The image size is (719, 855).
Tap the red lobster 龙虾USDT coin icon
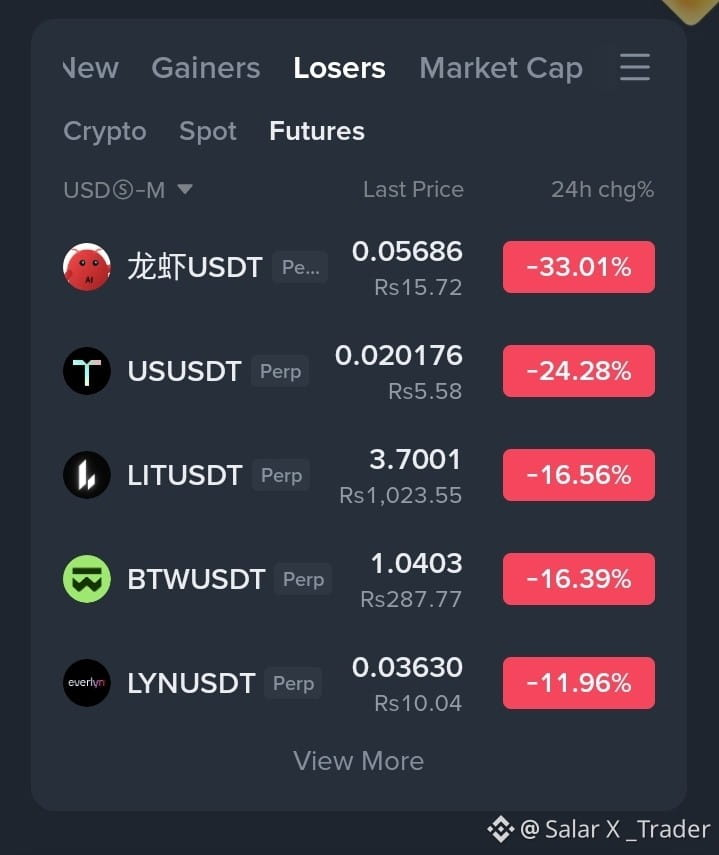click(87, 267)
